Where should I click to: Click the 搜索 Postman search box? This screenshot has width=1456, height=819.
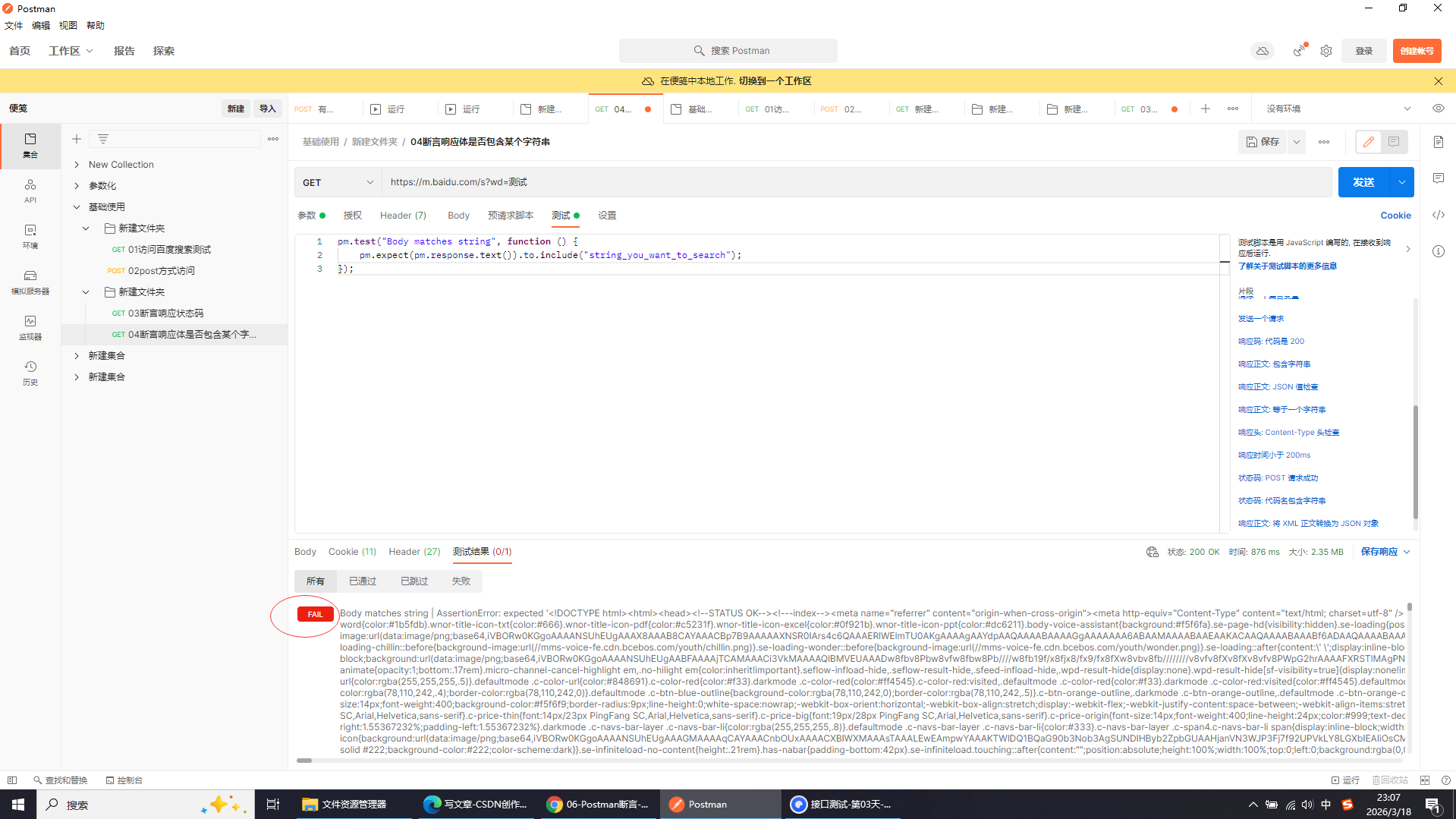(x=728, y=51)
